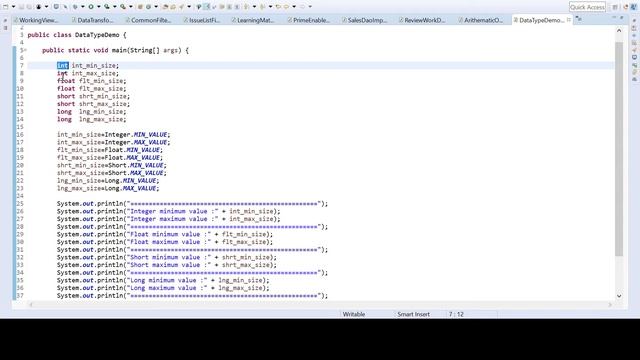Switch to the DataTransfo editor tab

[x=93, y=20]
